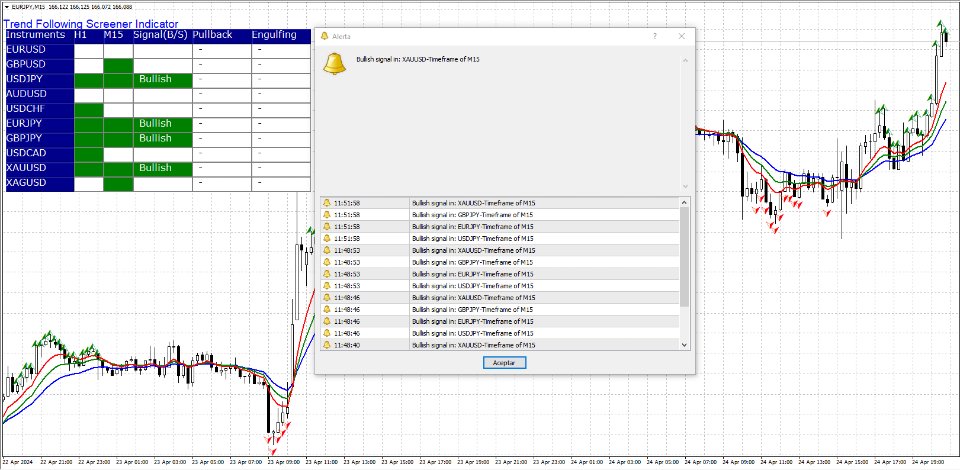Click the large bell icon in Alerta dialog
The height and width of the screenshot is (470, 960).
click(x=334, y=64)
